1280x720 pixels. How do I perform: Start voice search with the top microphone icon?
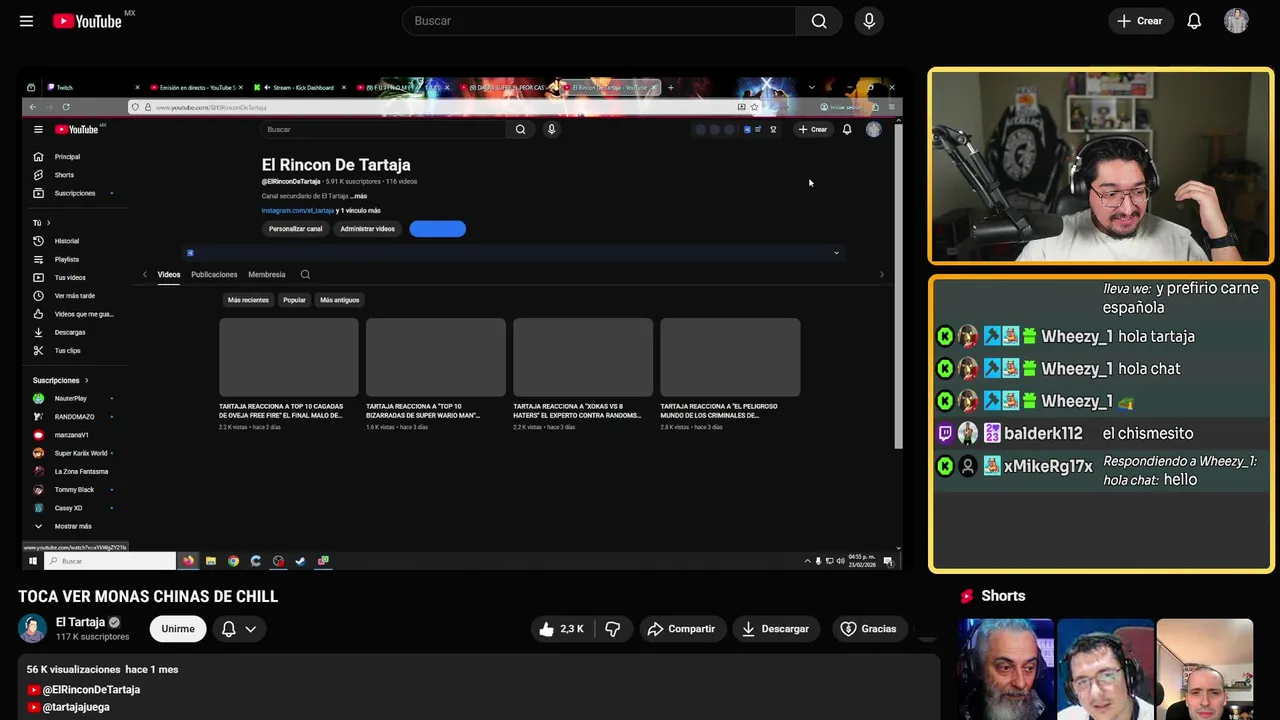tap(869, 21)
